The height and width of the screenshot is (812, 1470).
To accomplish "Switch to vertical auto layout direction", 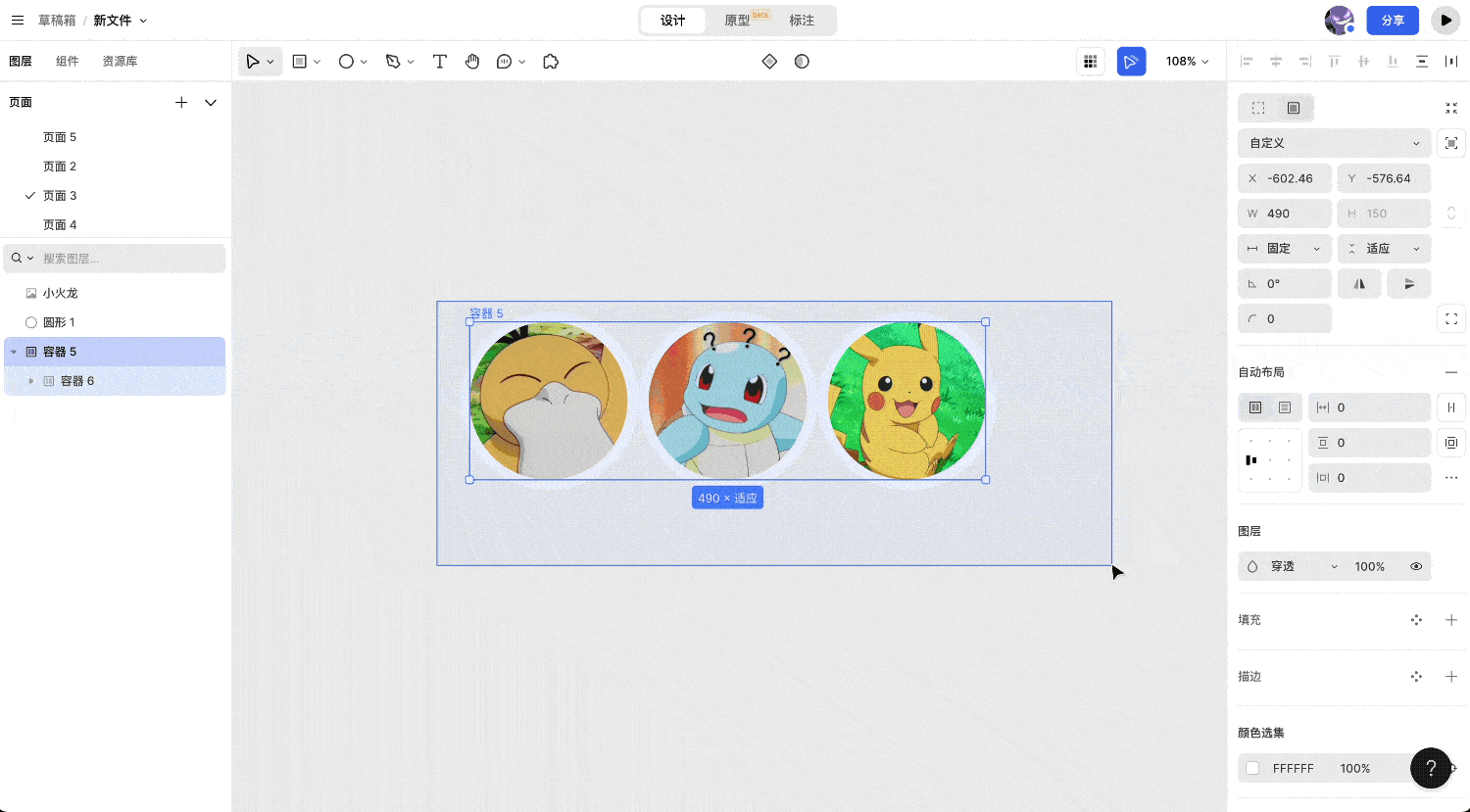I will pyautogui.click(x=1285, y=407).
